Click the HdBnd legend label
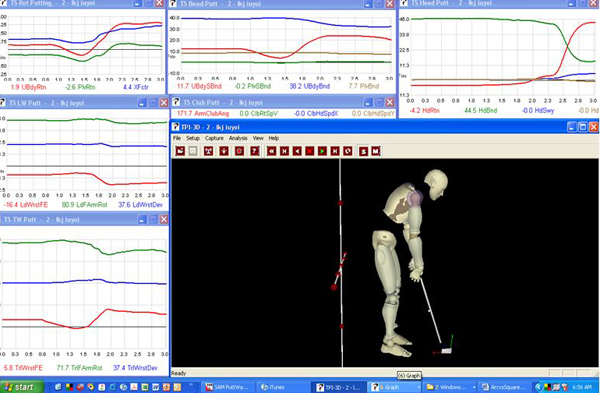This screenshot has height=393, width=600. click(x=481, y=111)
